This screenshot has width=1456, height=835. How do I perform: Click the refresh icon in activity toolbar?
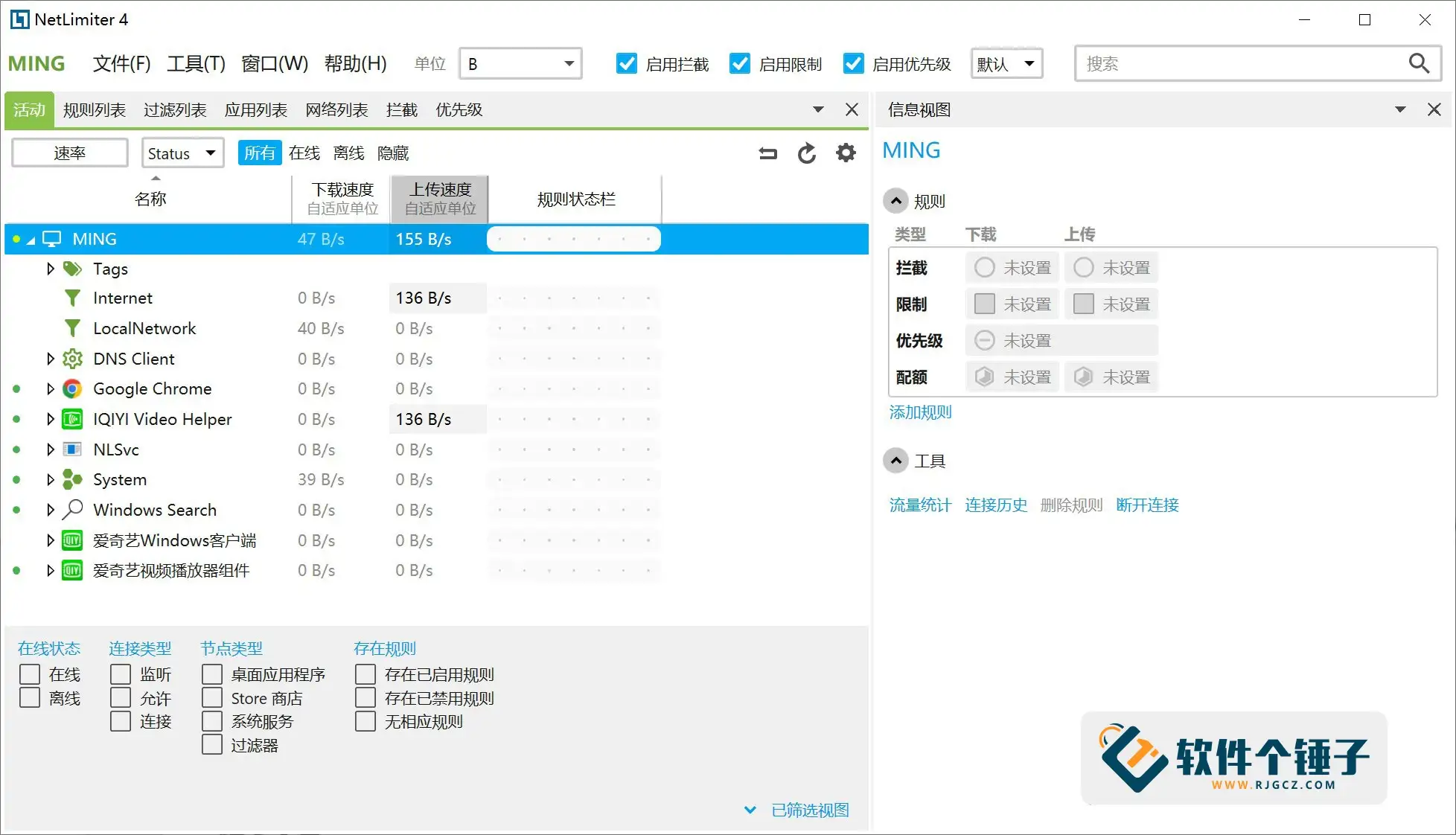(x=807, y=153)
